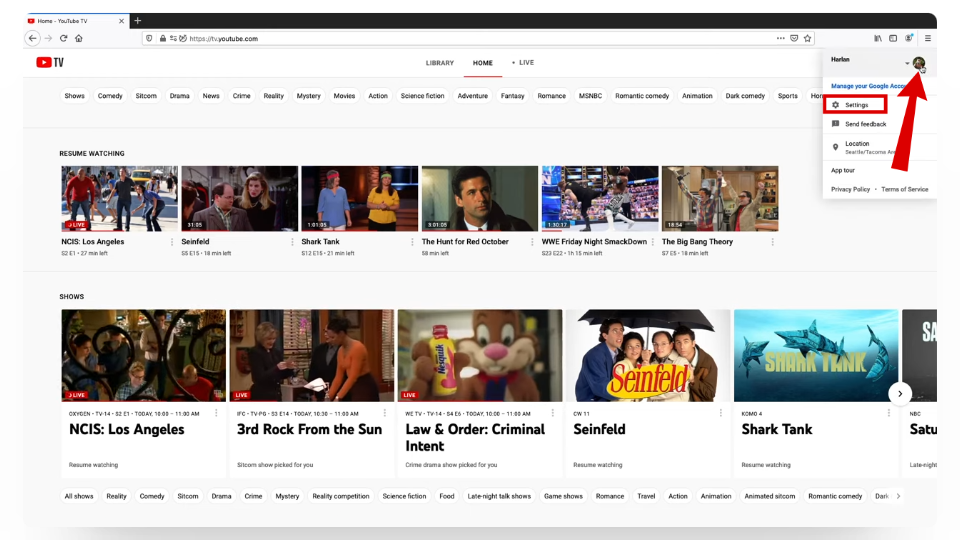The image size is (960, 540).
Task: Open page actions three-dot menu in address bar
Action: click(781, 38)
